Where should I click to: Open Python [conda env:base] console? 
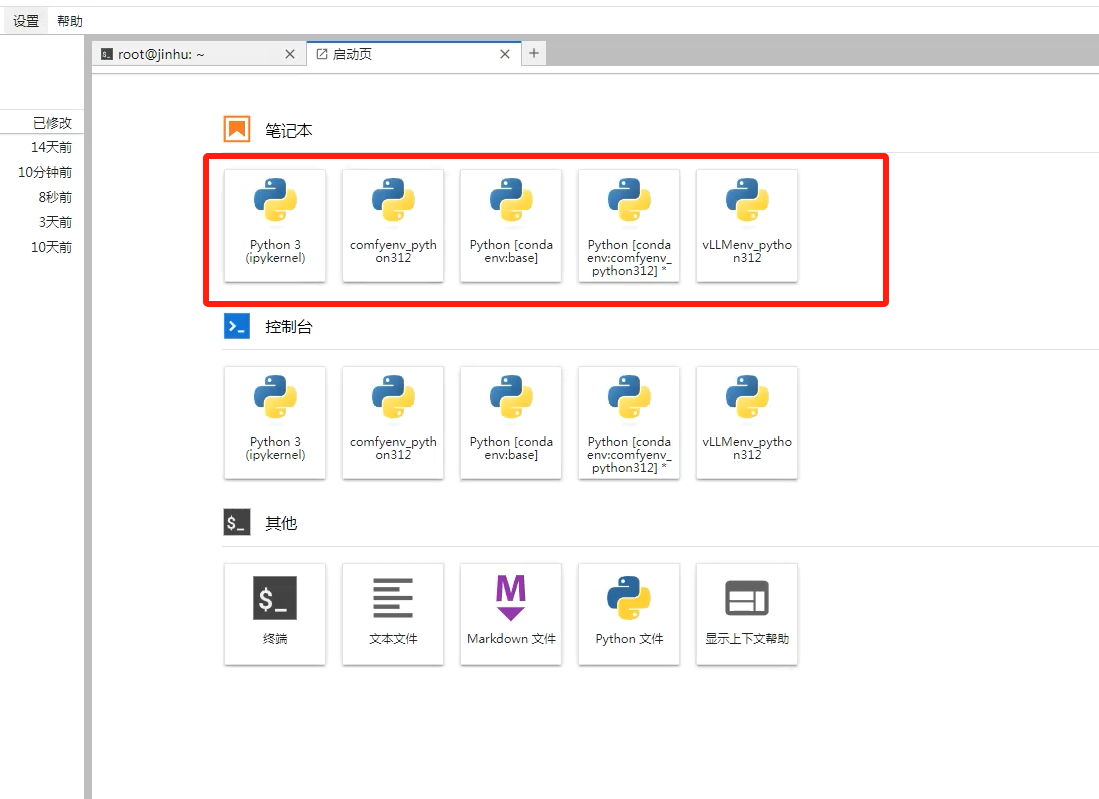tap(511, 423)
